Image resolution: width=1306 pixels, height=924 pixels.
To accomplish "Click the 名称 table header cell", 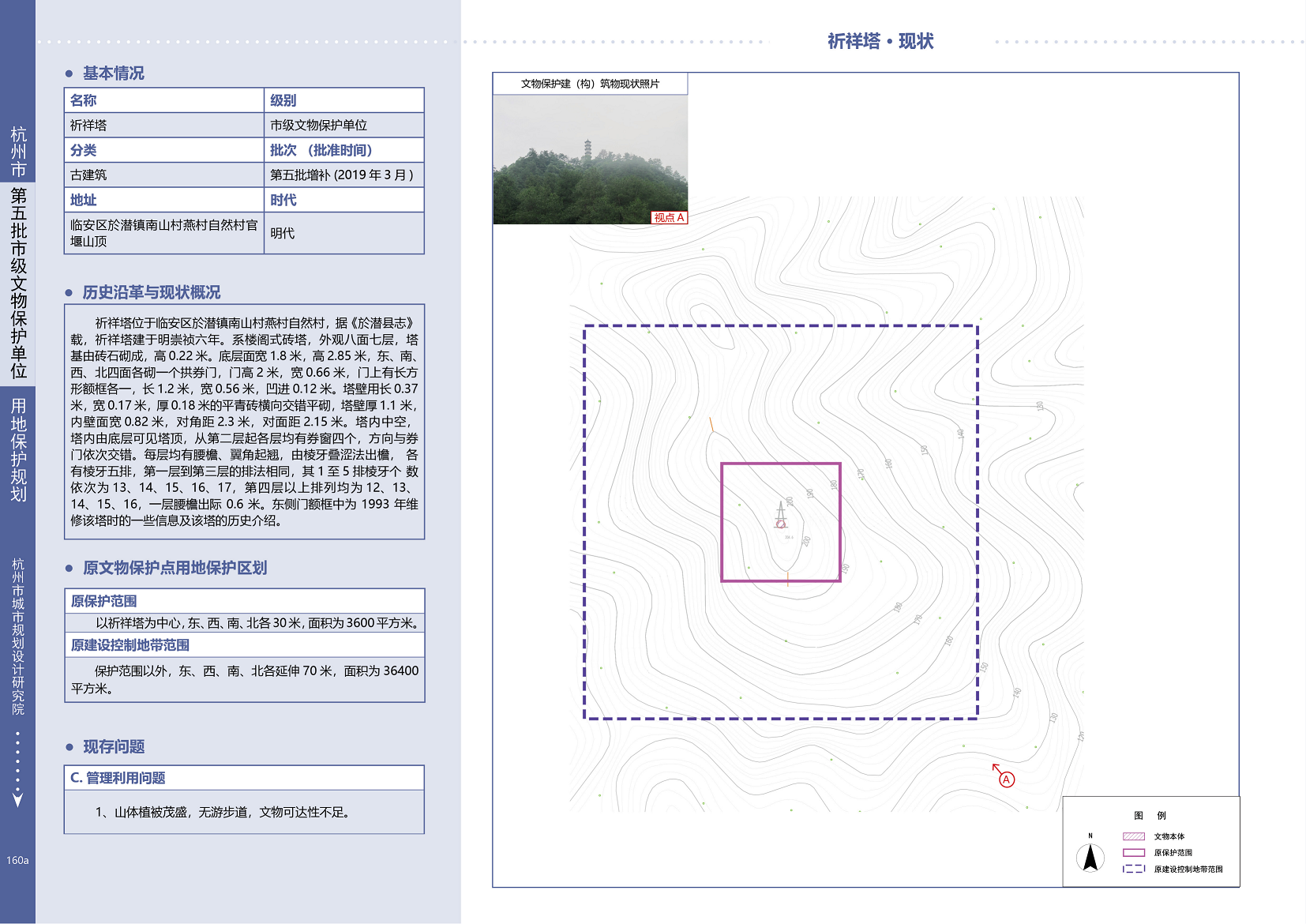I will (x=163, y=100).
